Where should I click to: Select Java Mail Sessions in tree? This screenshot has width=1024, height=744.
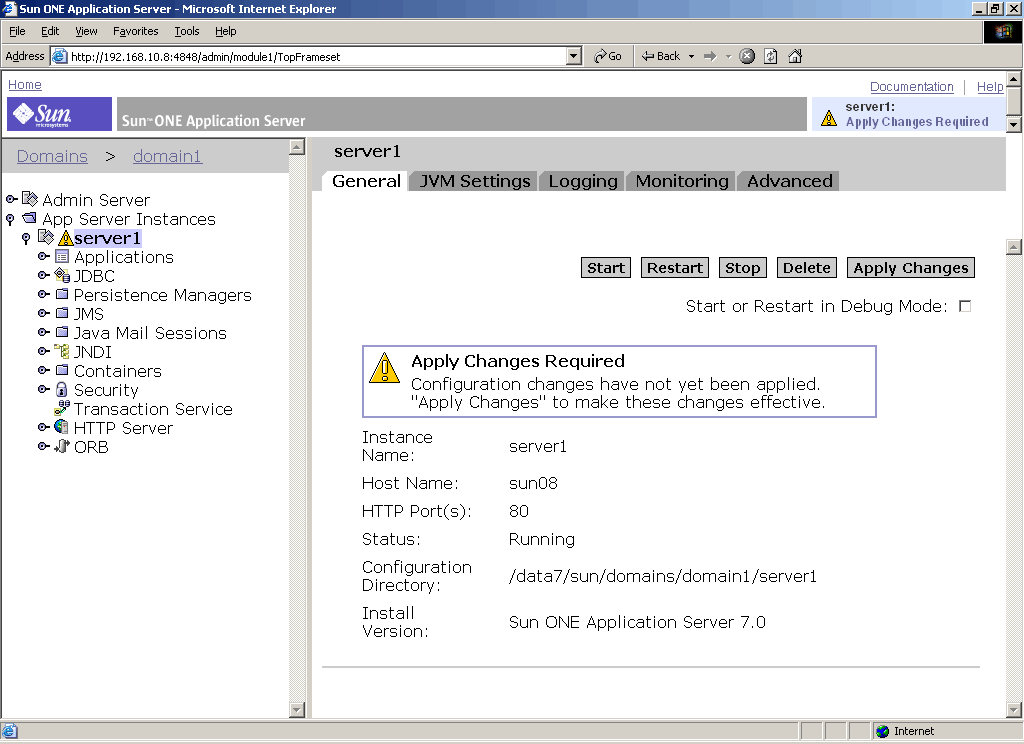[x=150, y=333]
